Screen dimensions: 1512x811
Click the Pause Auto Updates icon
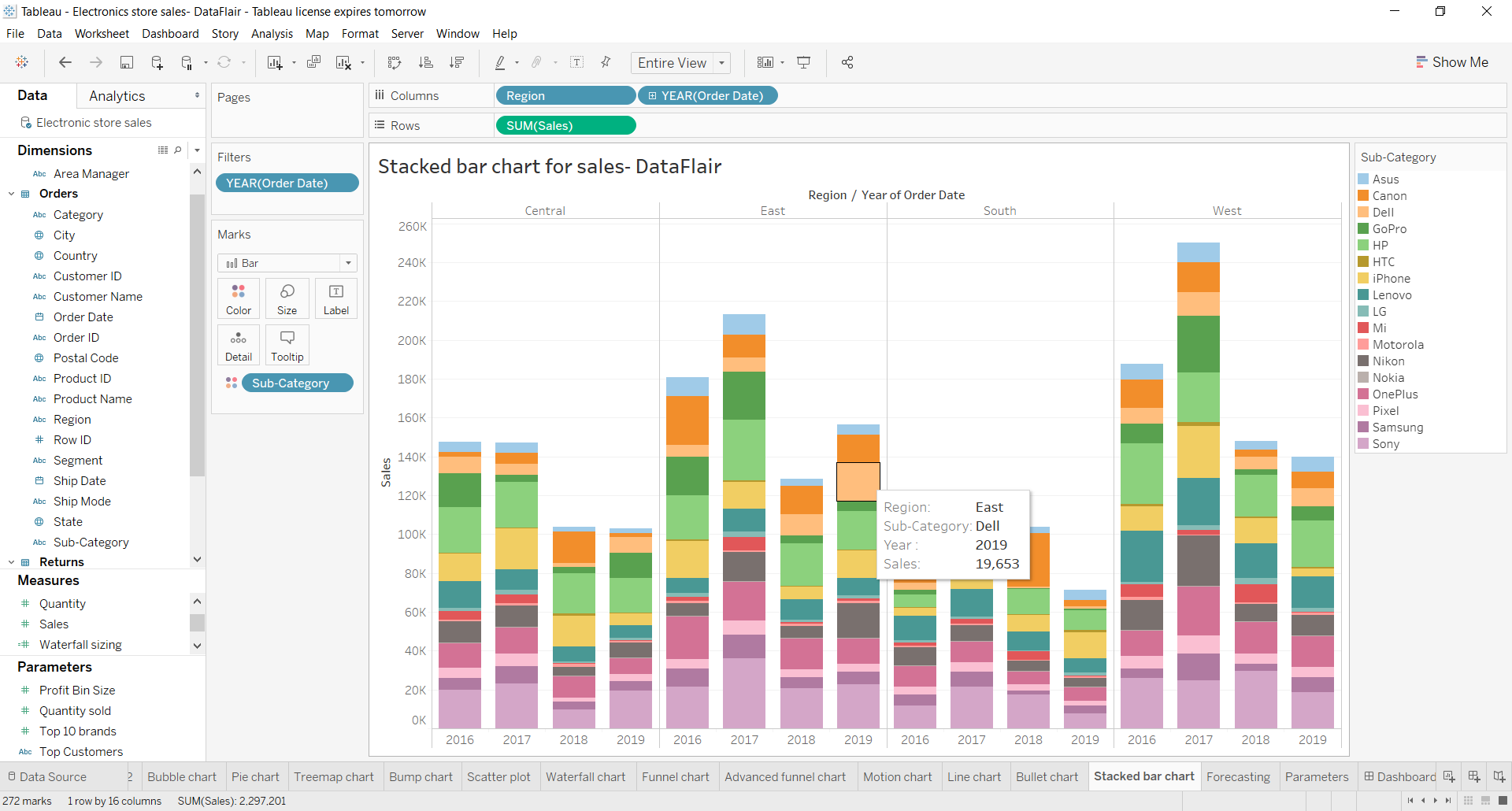point(187,62)
